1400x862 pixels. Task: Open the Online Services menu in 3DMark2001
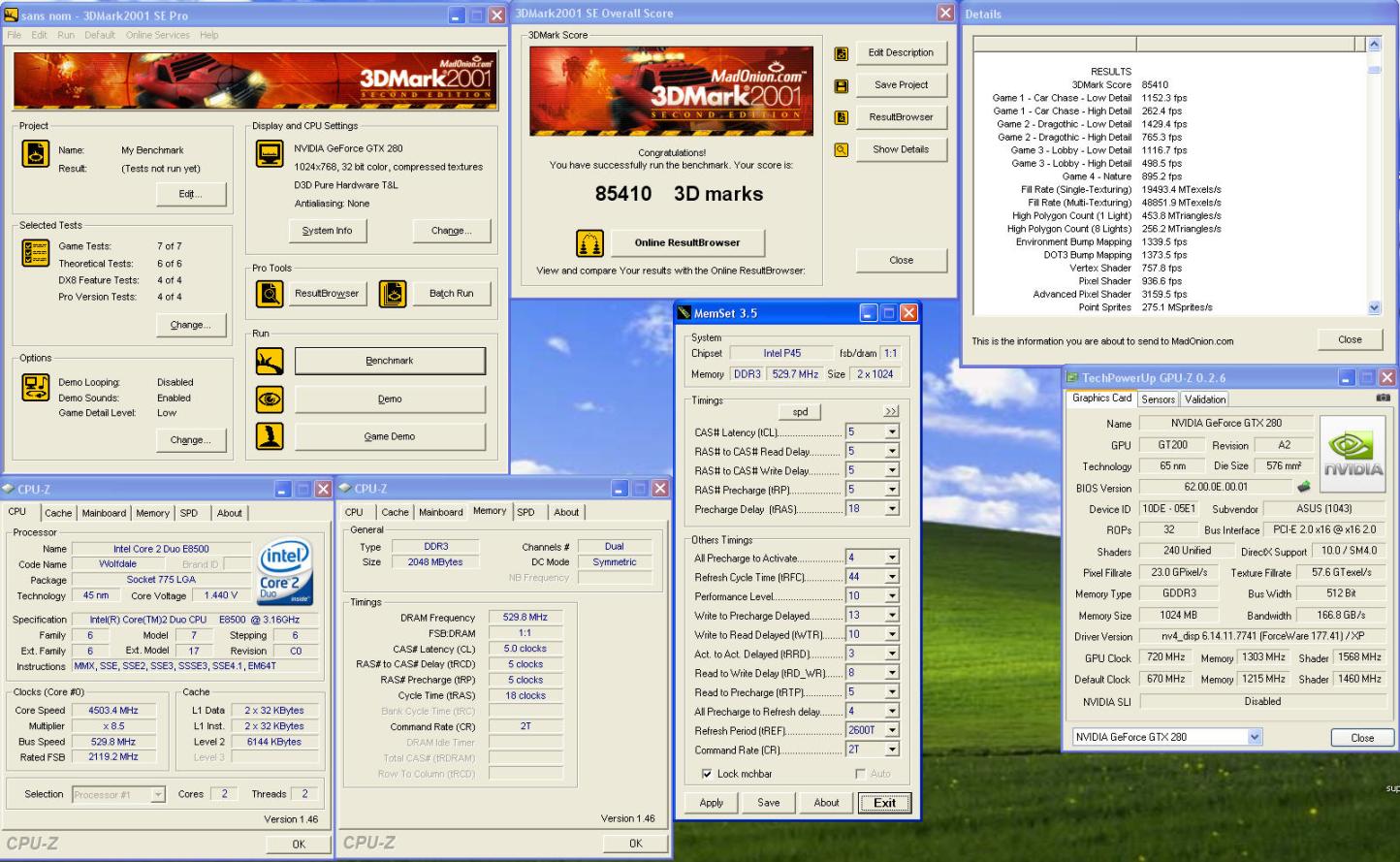(x=157, y=35)
